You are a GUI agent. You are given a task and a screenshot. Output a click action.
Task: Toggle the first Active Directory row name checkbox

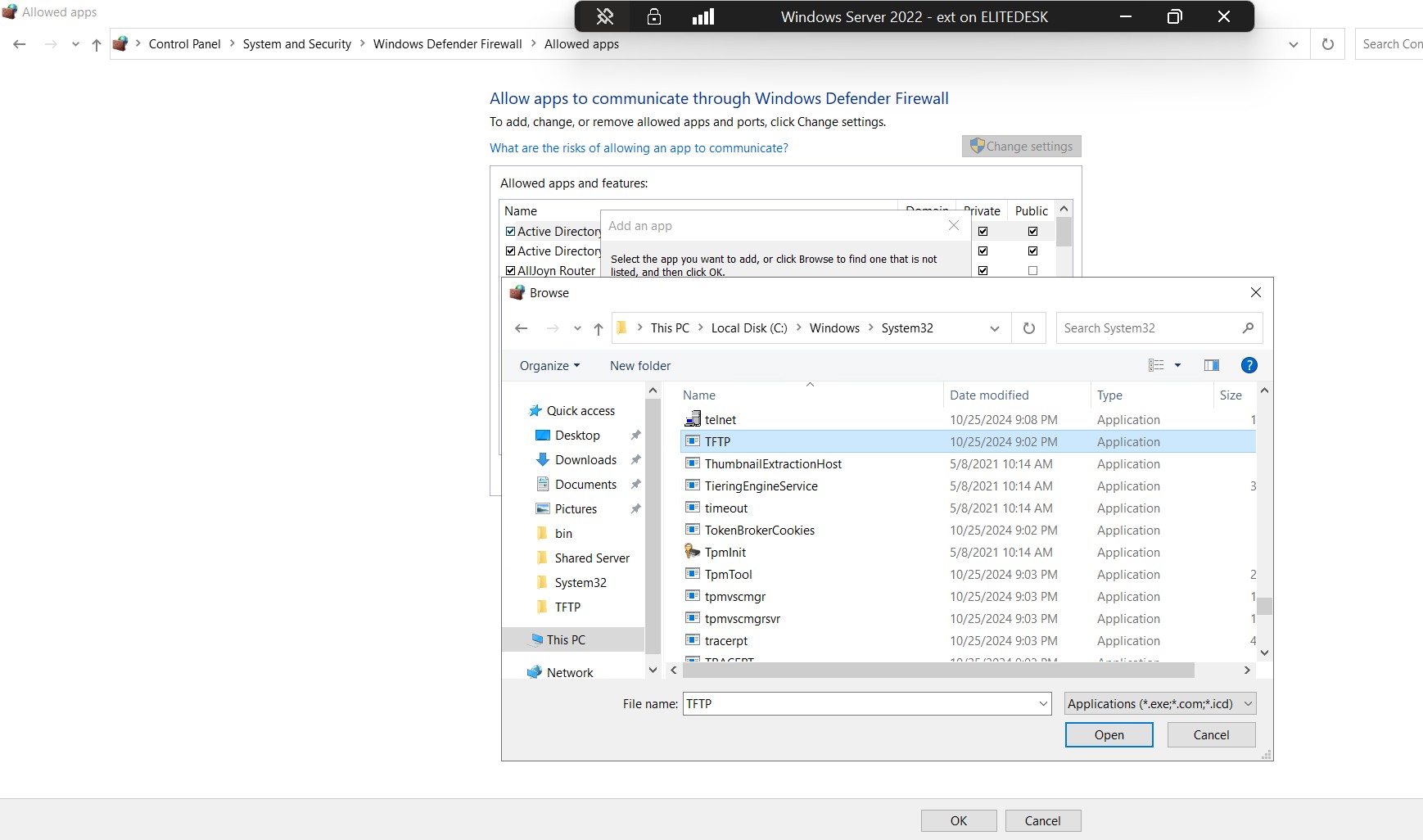(511, 232)
